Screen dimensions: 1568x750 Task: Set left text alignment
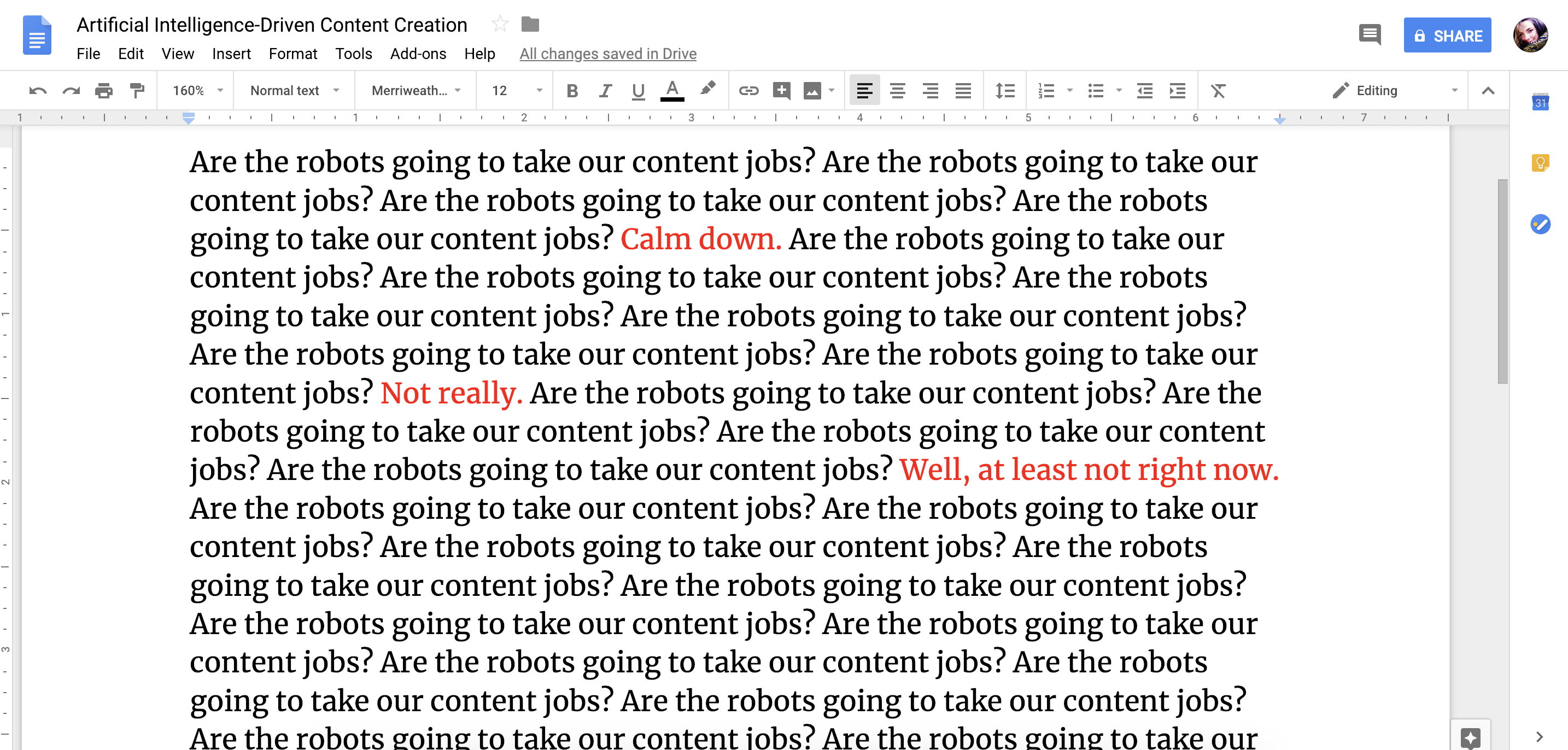point(864,91)
